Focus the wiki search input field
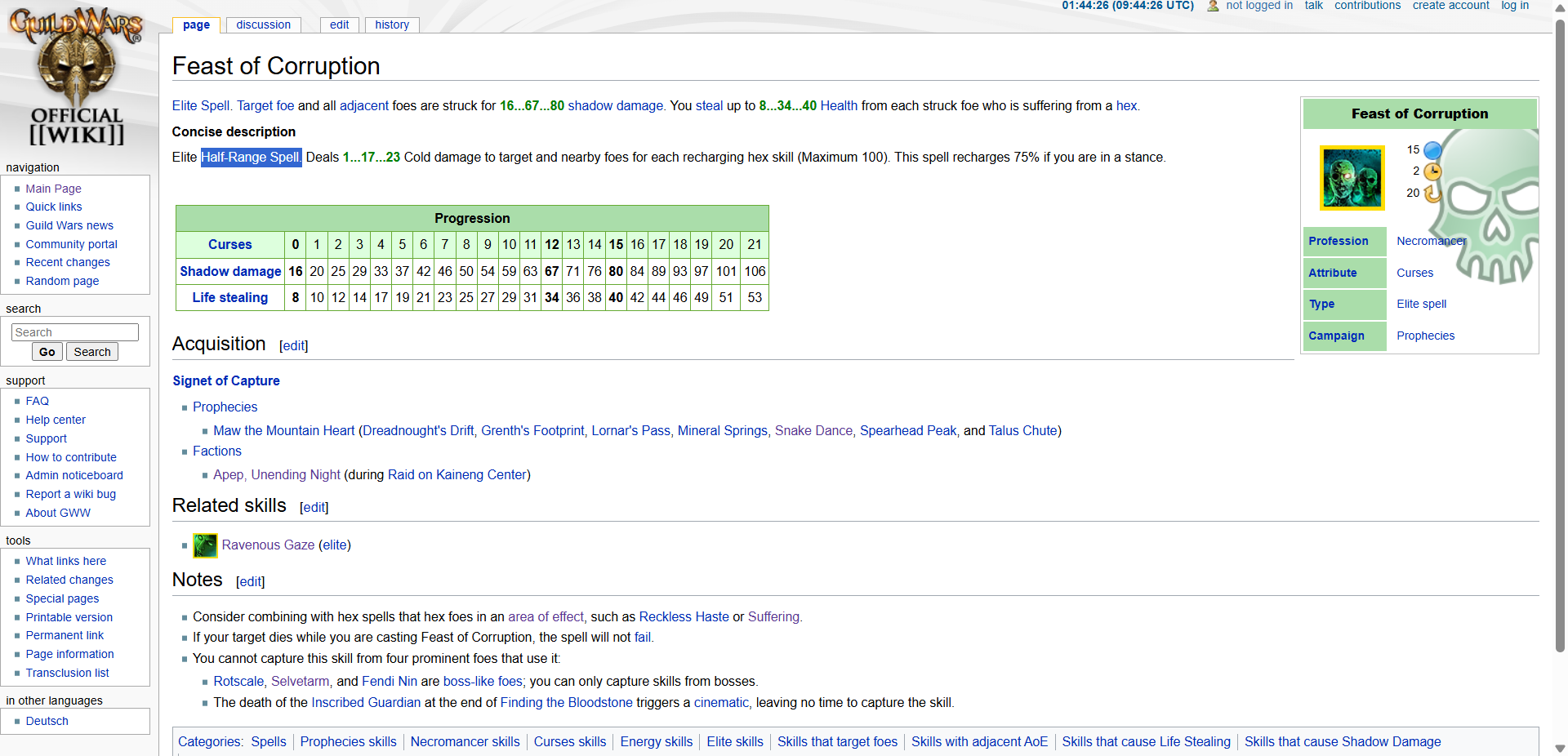 tap(75, 332)
